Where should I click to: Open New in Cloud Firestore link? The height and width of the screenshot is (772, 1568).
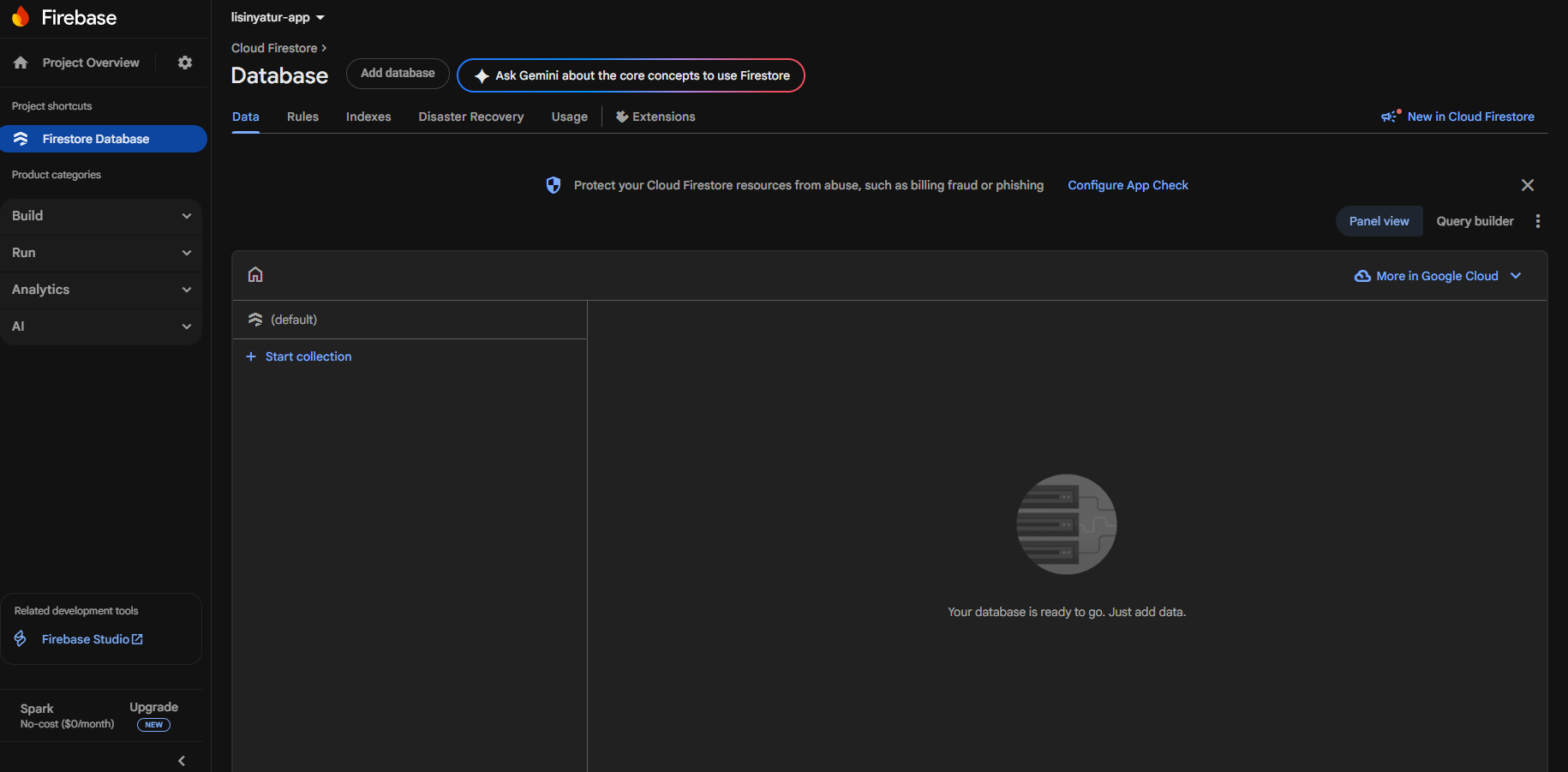click(x=1470, y=117)
